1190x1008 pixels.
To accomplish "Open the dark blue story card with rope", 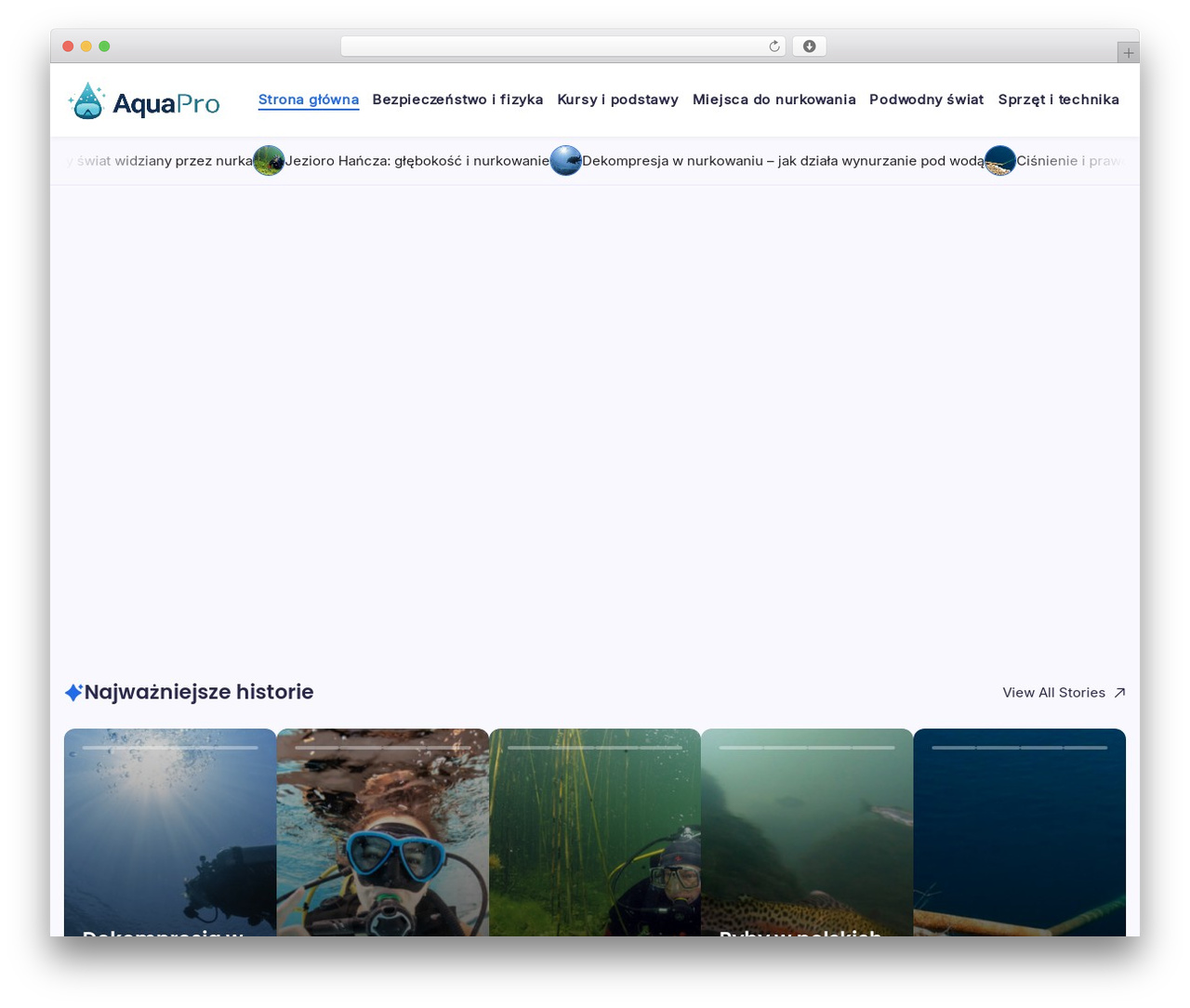I will coord(1020,832).
